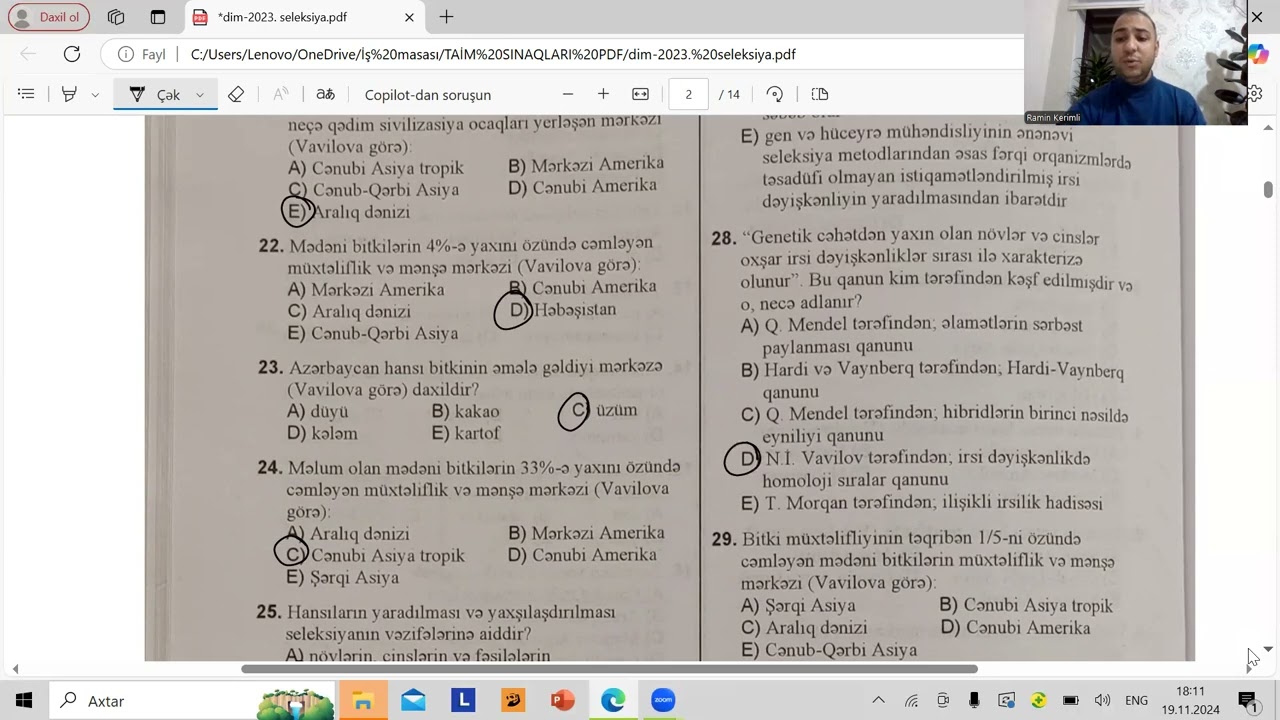
Task: Close the dim-2023. seleksiya.pdf tab
Action: pos(409,17)
